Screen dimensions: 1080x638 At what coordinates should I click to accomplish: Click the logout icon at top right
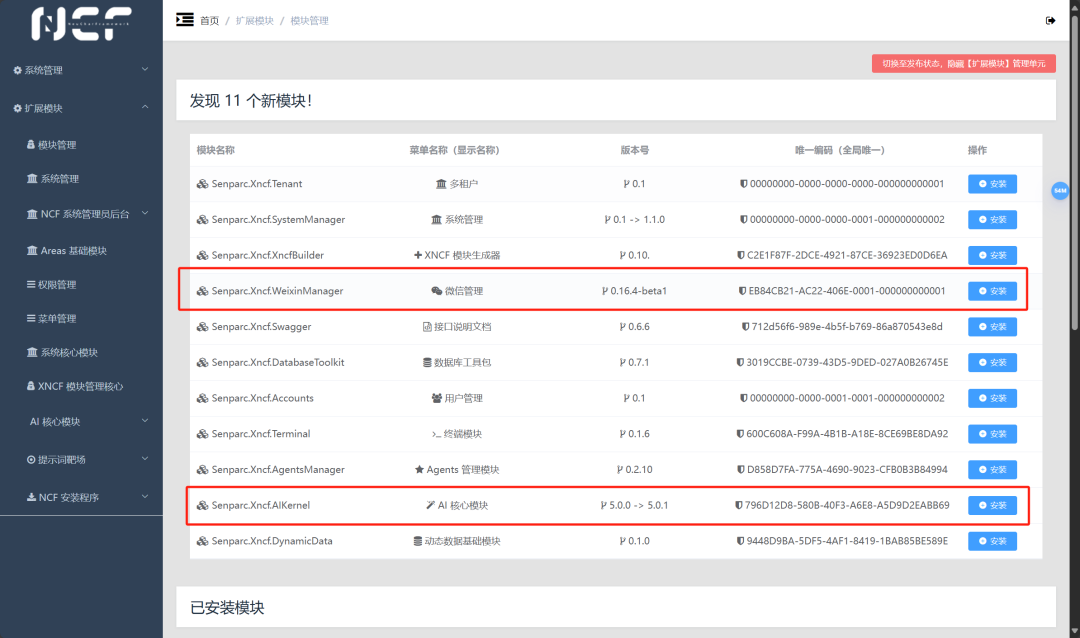(x=1050, y=21)
